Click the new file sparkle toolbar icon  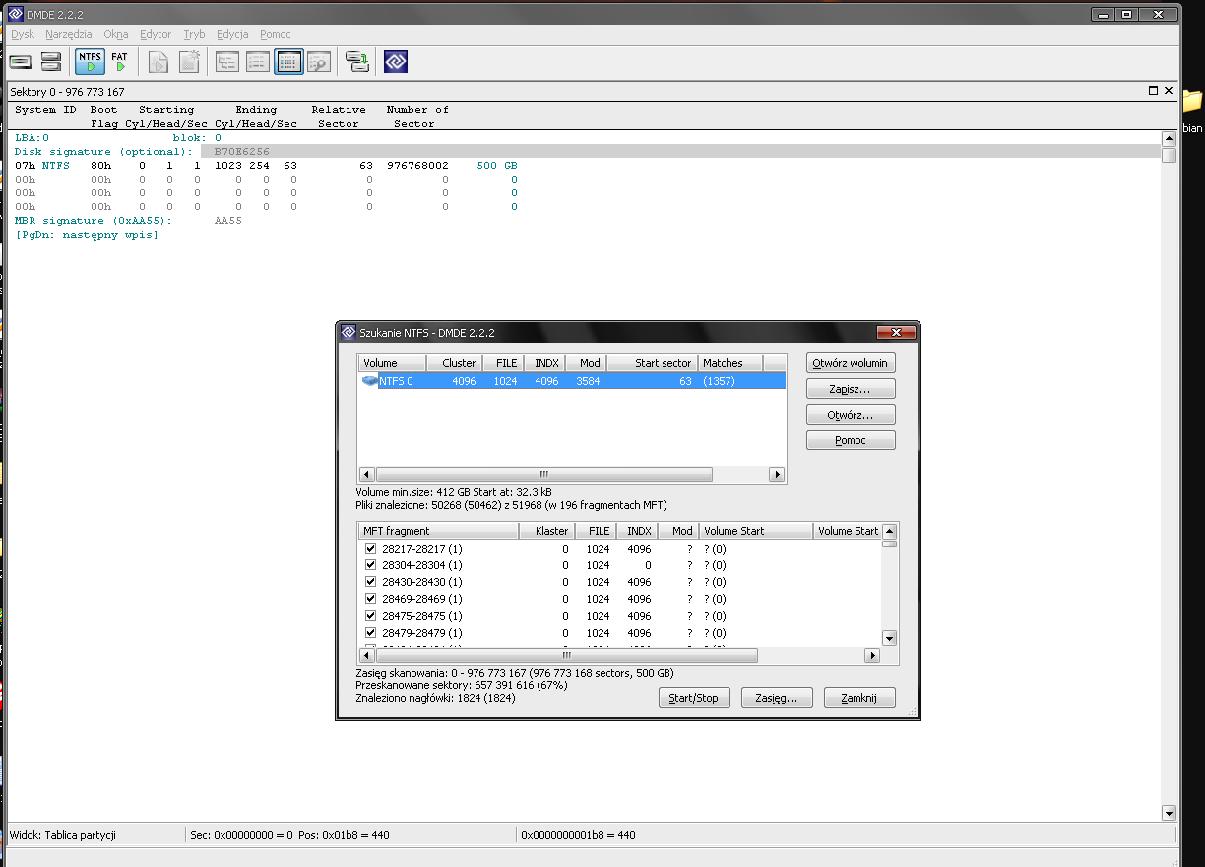click(189, 62)
